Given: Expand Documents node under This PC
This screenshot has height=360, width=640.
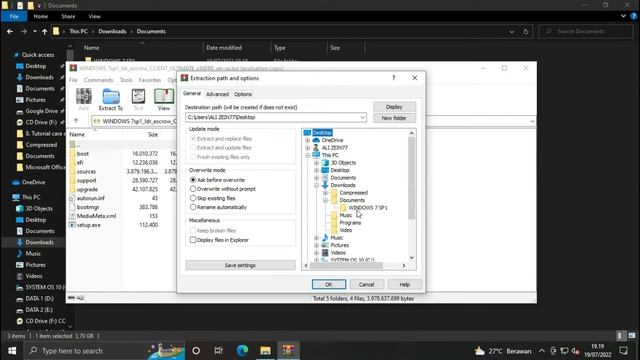Looking at the screenshot, I should [316, 178].
